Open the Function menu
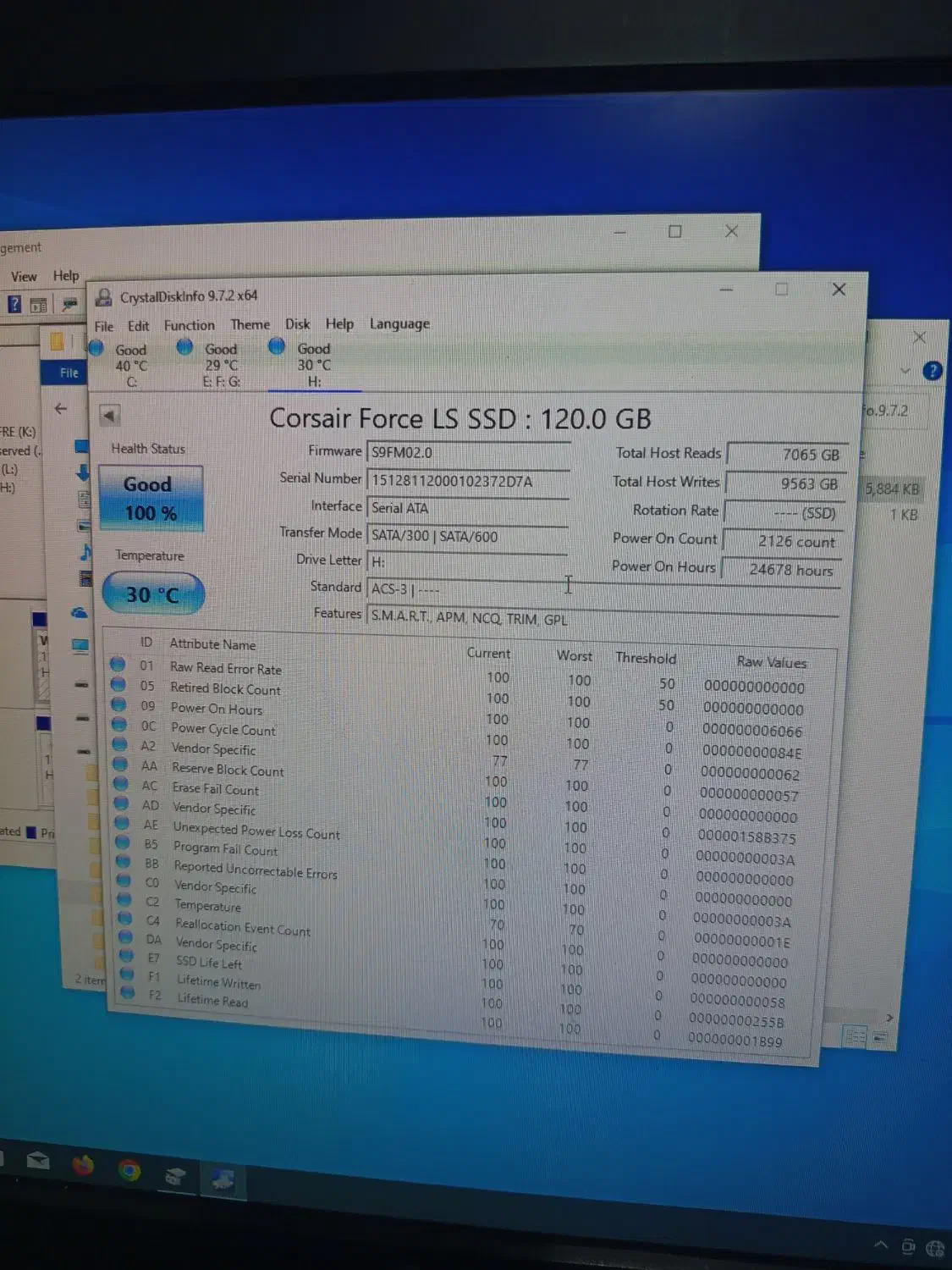This screenshot has width=952, height=1270. (x=189, y=324)
